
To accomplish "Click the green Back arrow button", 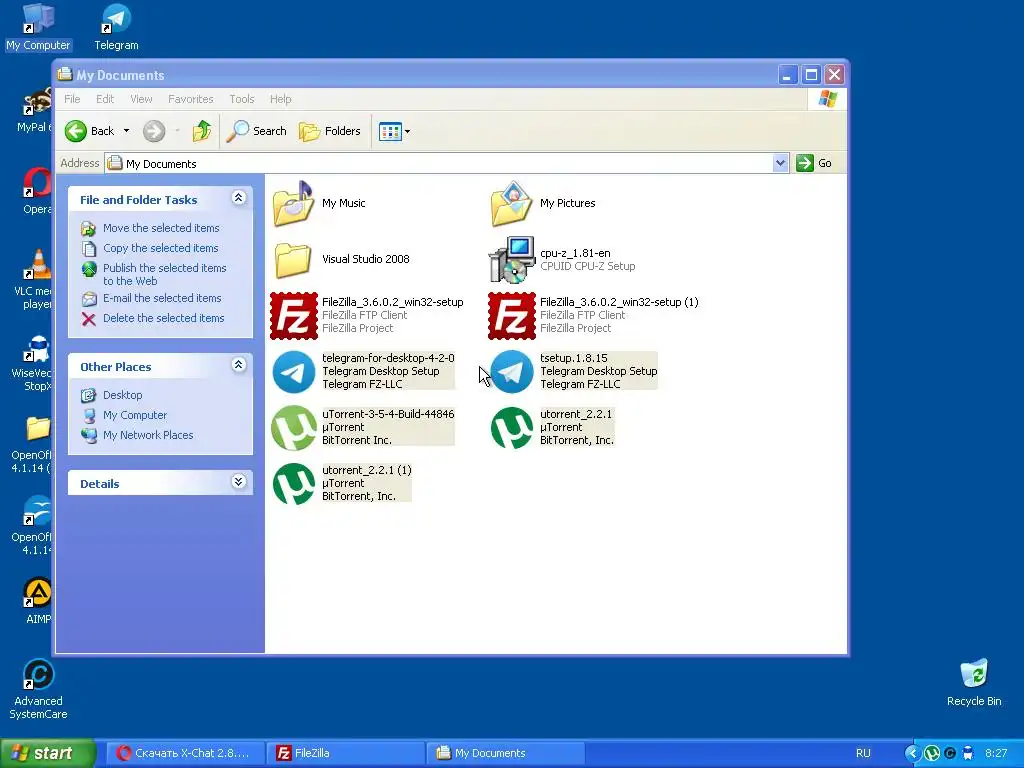I will click(x=76, y=131).
